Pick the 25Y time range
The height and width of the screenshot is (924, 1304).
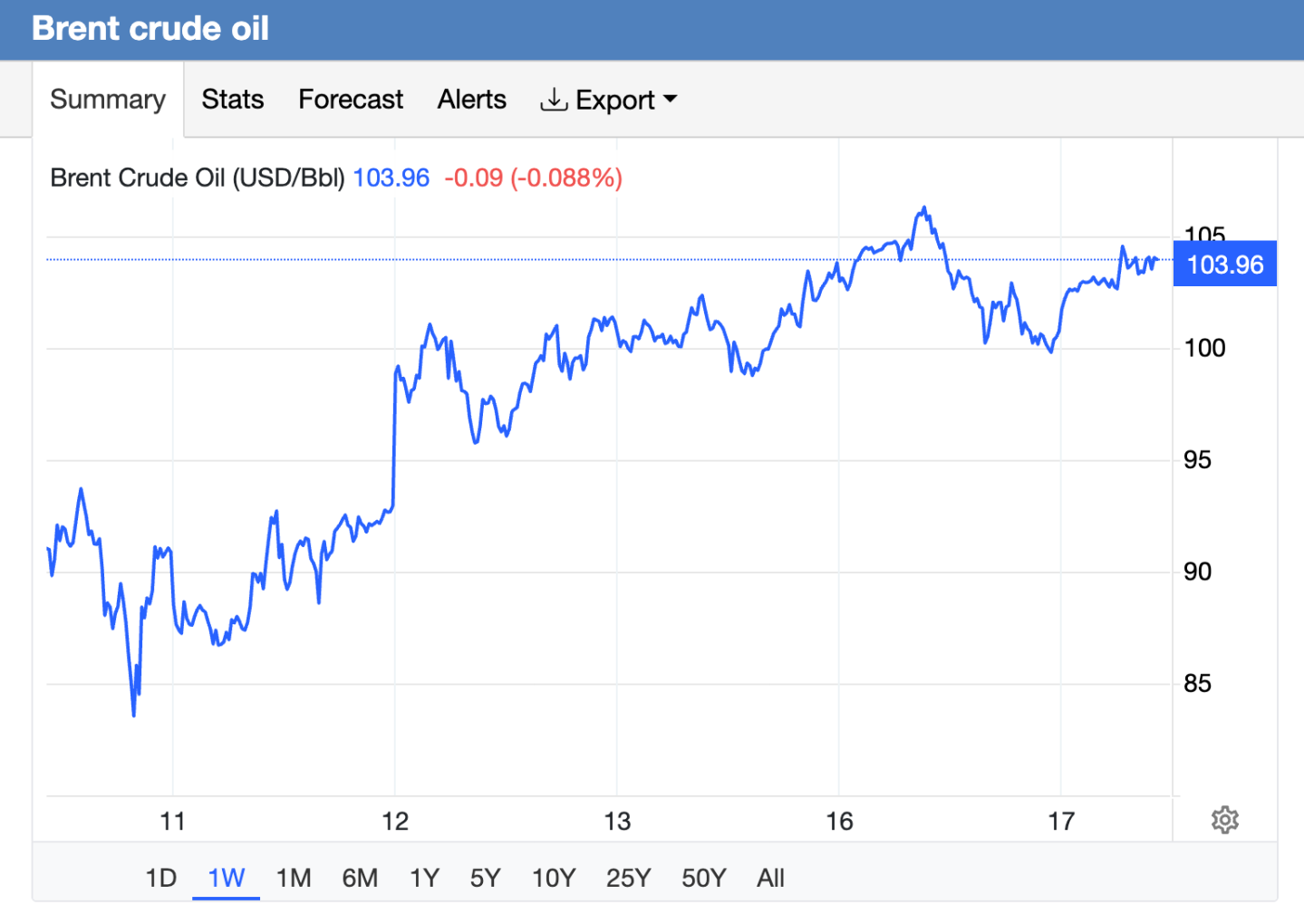click(x=628, y=878)
